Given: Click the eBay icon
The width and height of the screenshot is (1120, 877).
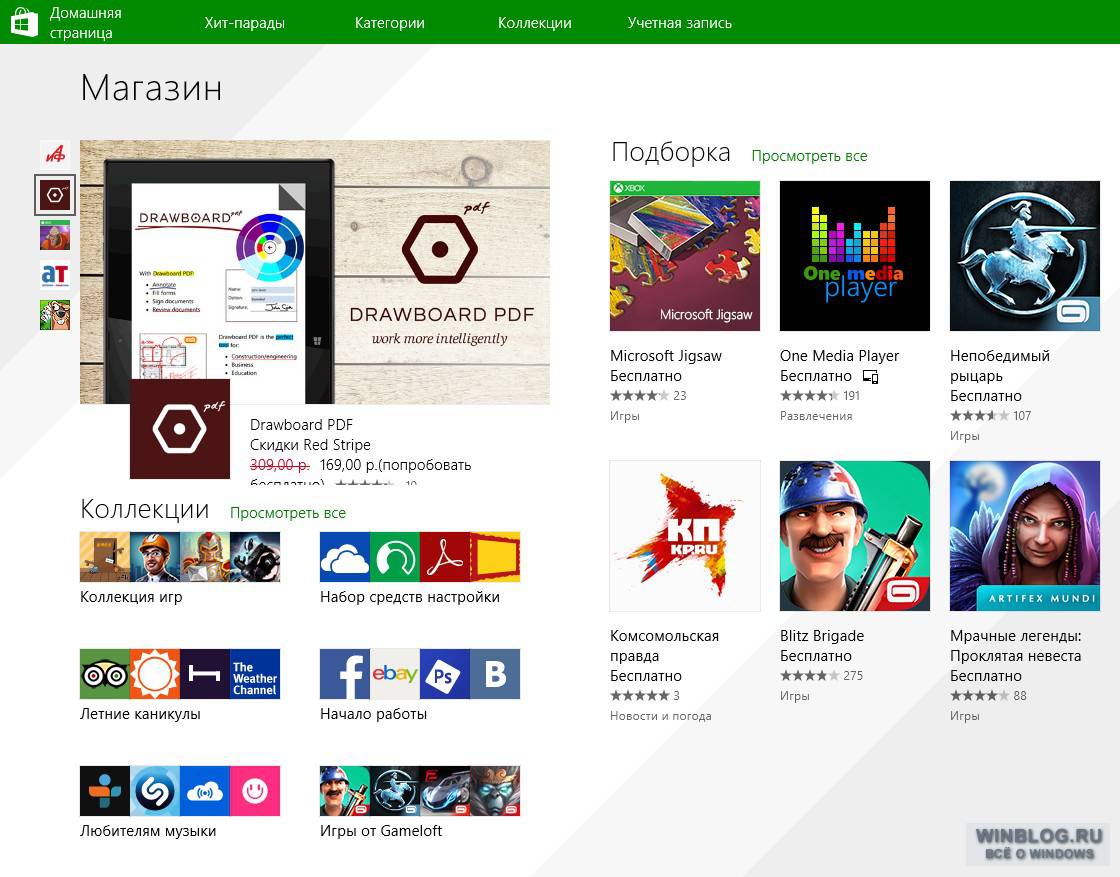Looking at the screenshot, I should [x=395, y=674].
